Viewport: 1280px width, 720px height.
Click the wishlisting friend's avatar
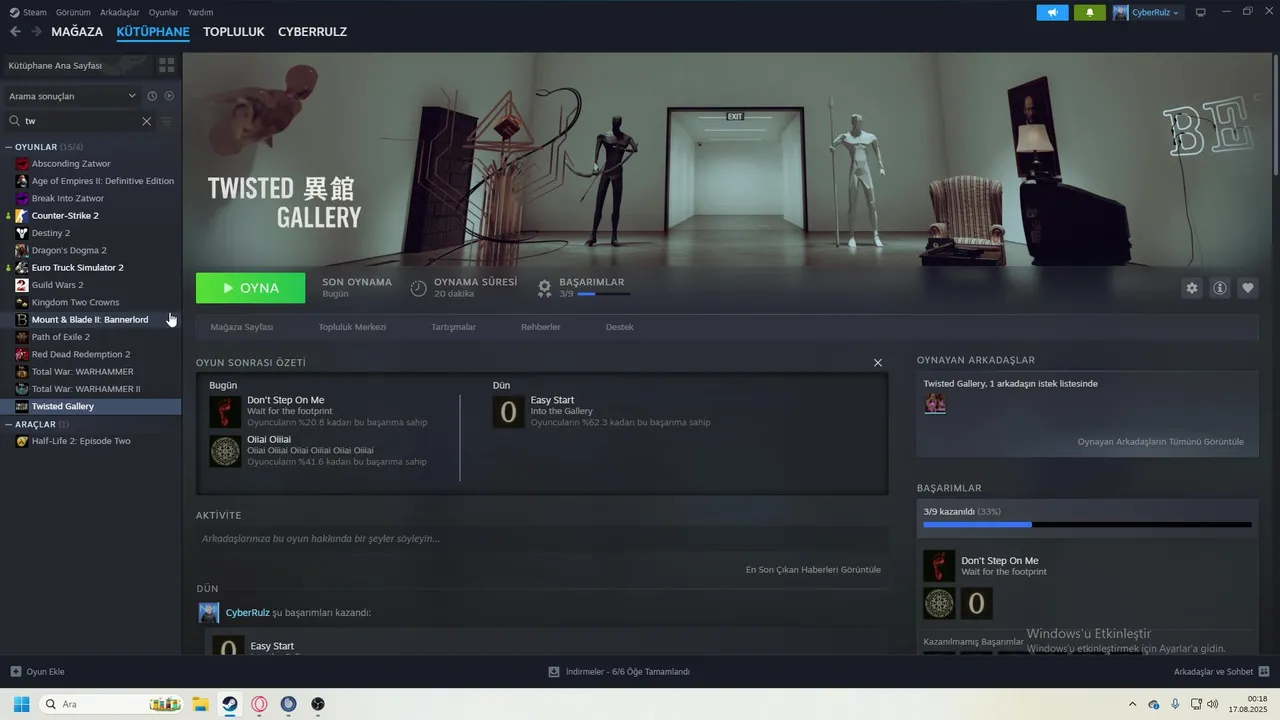[935, 403]
